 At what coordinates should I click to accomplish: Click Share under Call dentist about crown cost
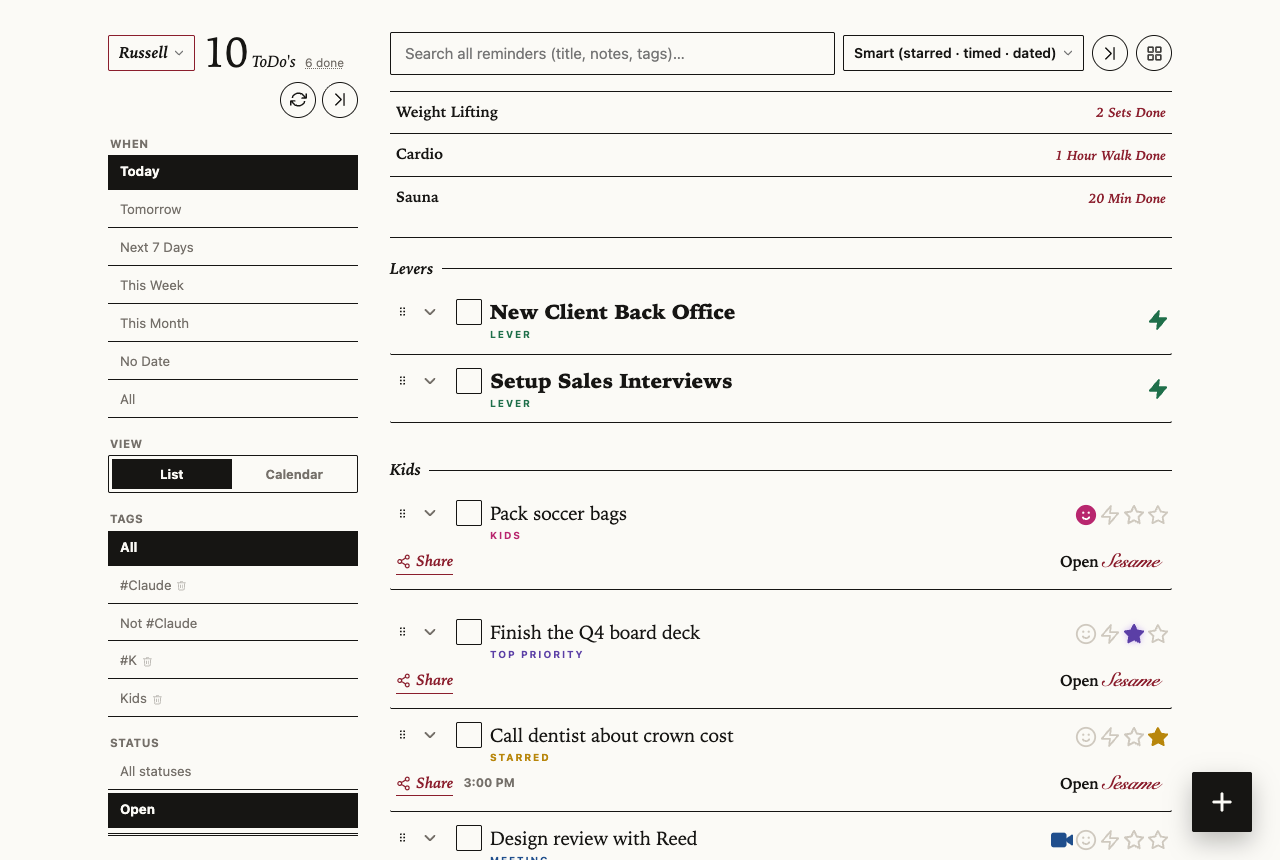pyautogui.click(x=425, y=784)
